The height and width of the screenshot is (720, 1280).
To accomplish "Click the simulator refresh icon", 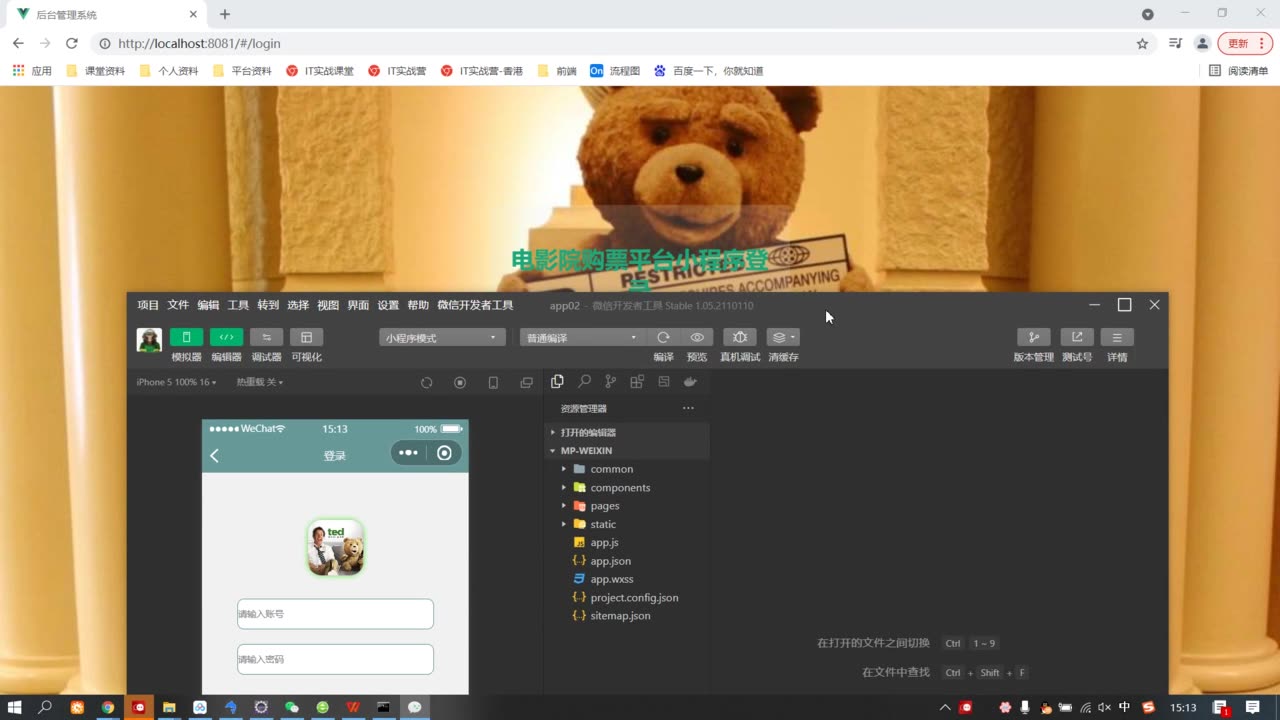I will click(x=426, y=382).
